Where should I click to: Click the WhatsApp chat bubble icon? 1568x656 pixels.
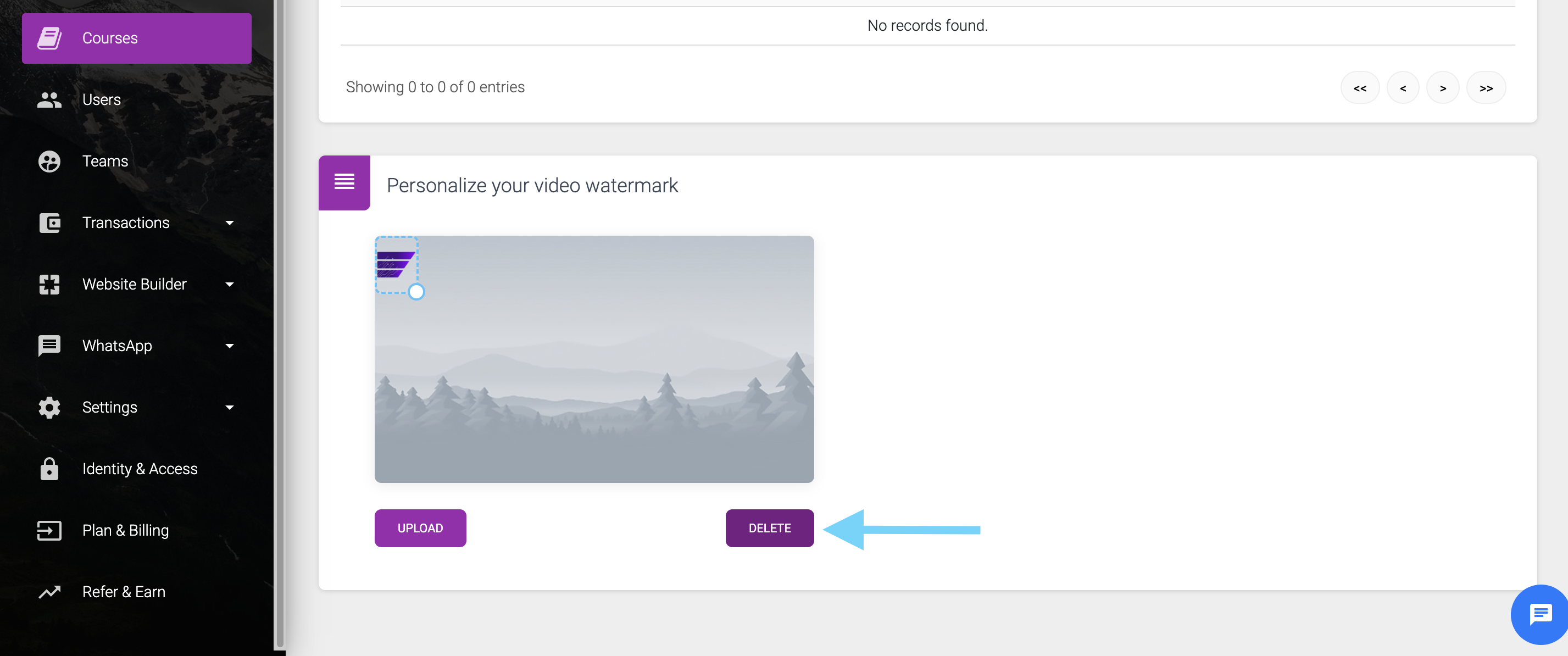coord(49,346)
